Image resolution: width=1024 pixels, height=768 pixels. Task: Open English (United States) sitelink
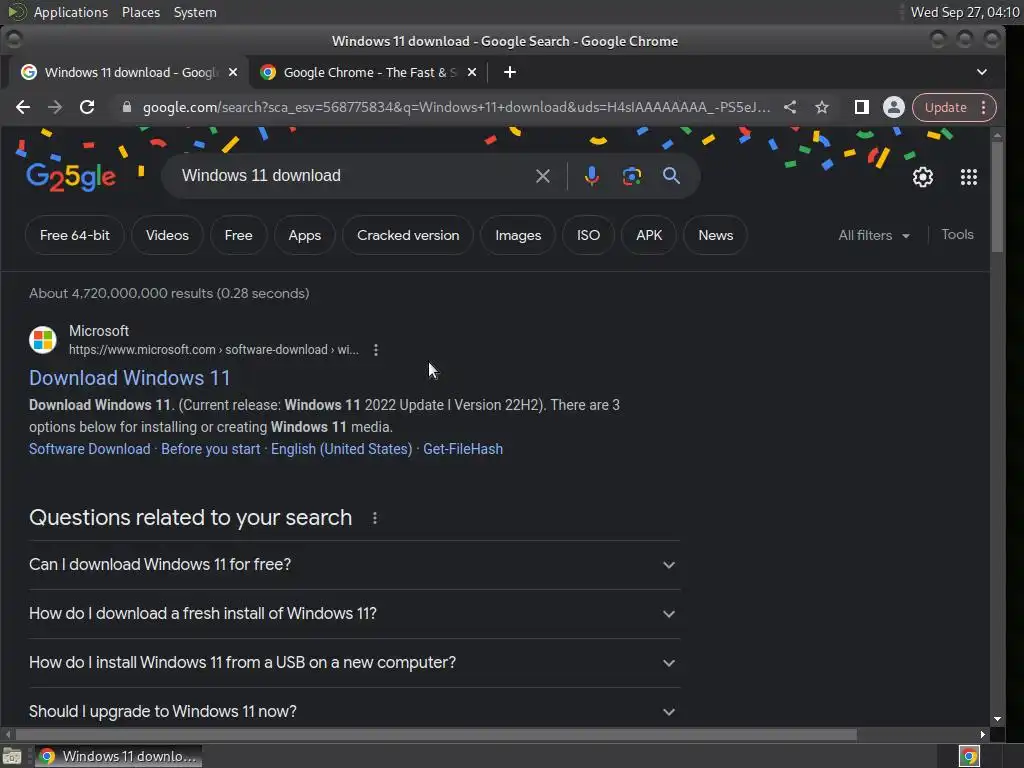click(x=342, y=449)
